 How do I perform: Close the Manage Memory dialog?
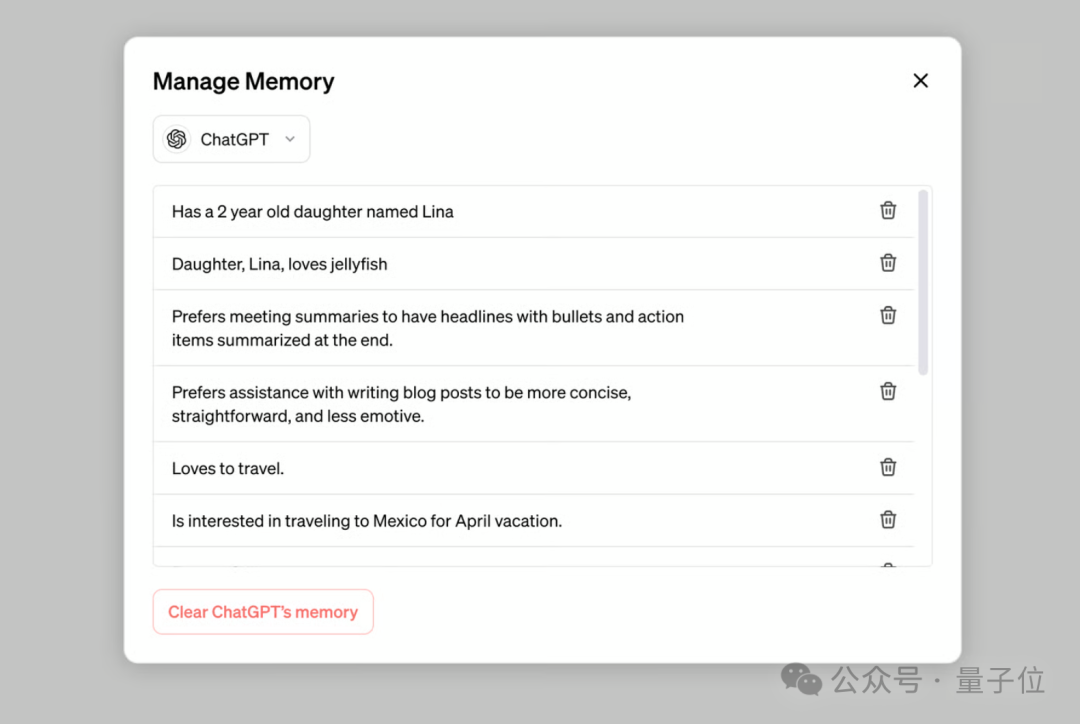point(921,81)
